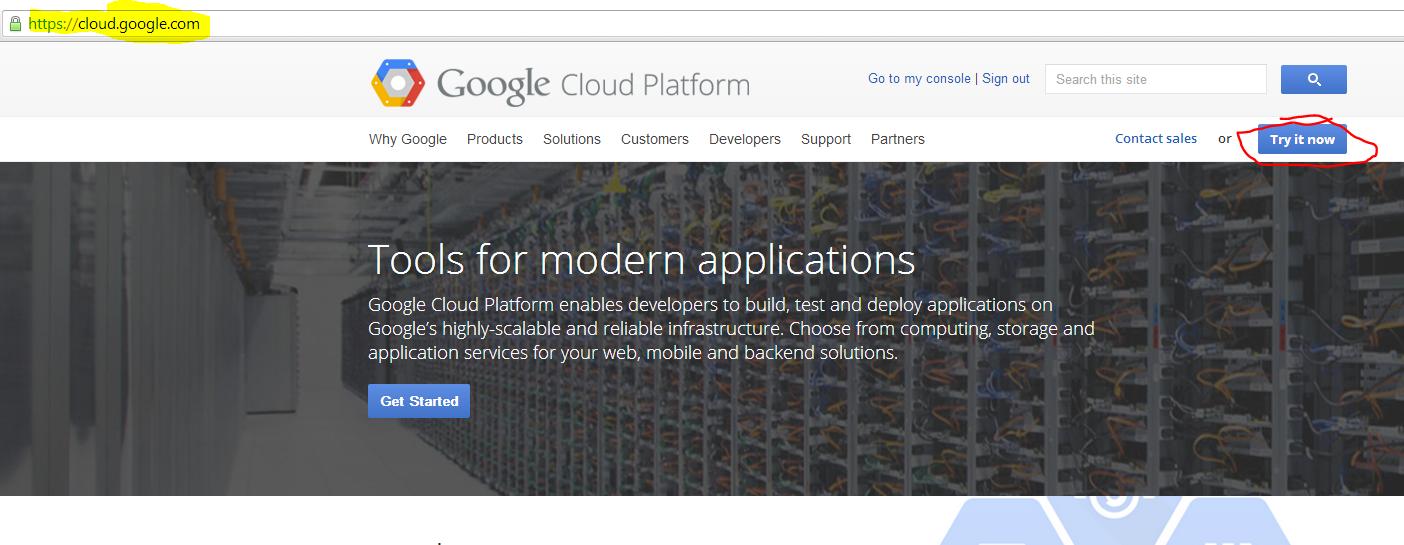Image resolution: width=1404 pixels, height=545 pixels.
Task: Open the Partners navigation item
Action: tap(898, 139)
